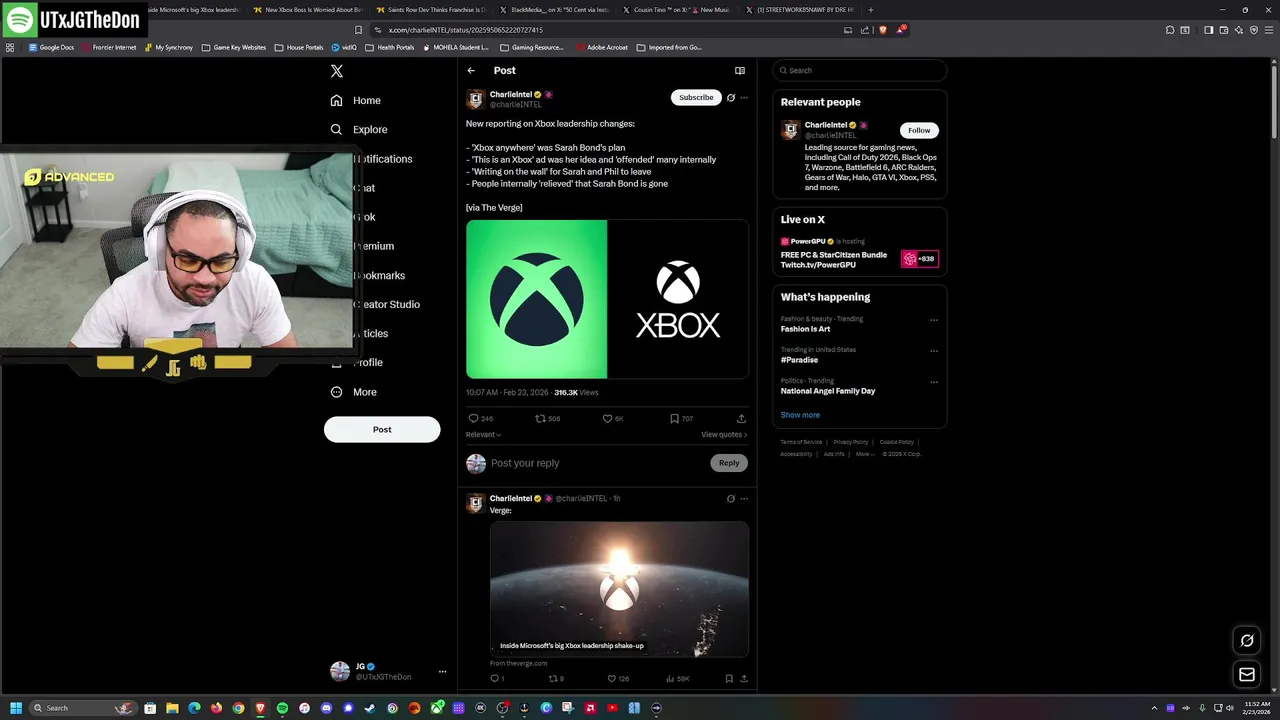Click Brave Shields lion icon
This screenshot has height=720, width=1280.
pos(883,30)
